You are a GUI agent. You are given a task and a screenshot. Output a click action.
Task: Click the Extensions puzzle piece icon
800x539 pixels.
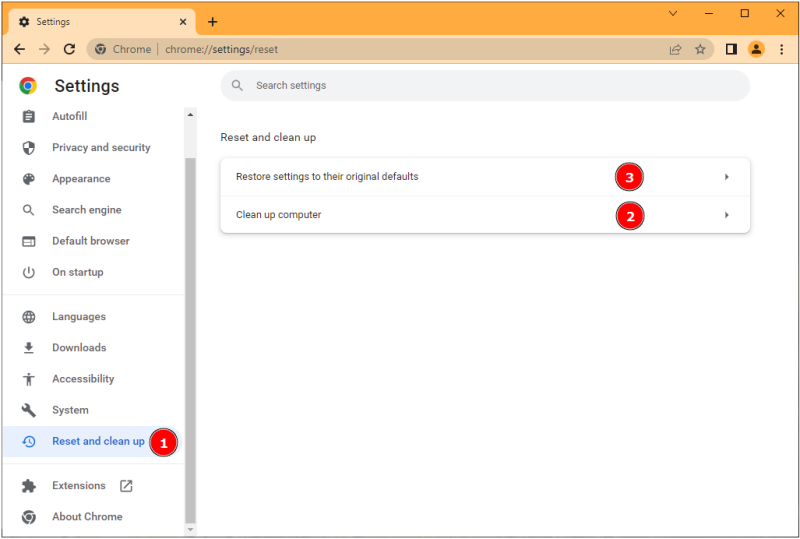click(29, 485)
